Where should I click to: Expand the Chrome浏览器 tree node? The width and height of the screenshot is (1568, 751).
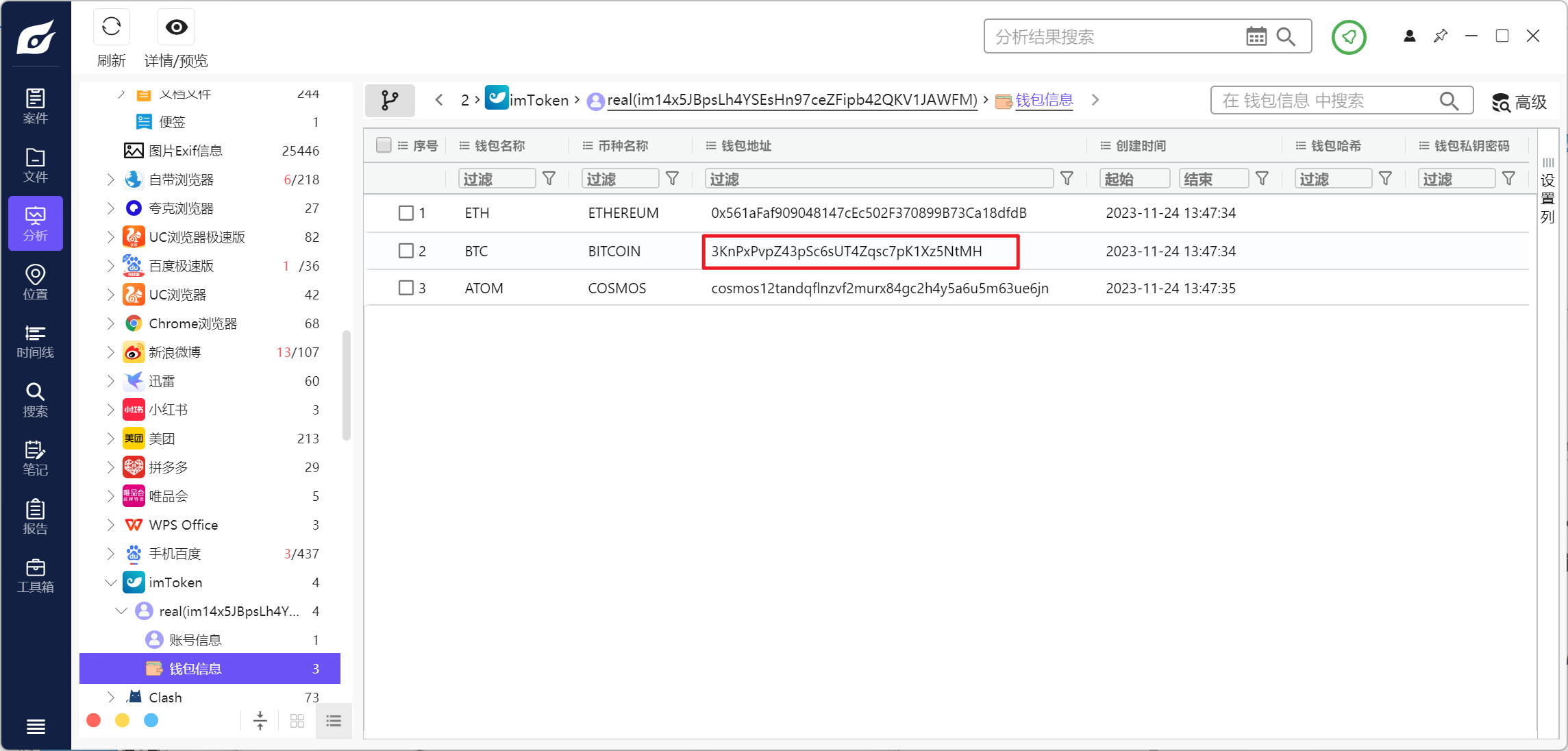(111, 323)
